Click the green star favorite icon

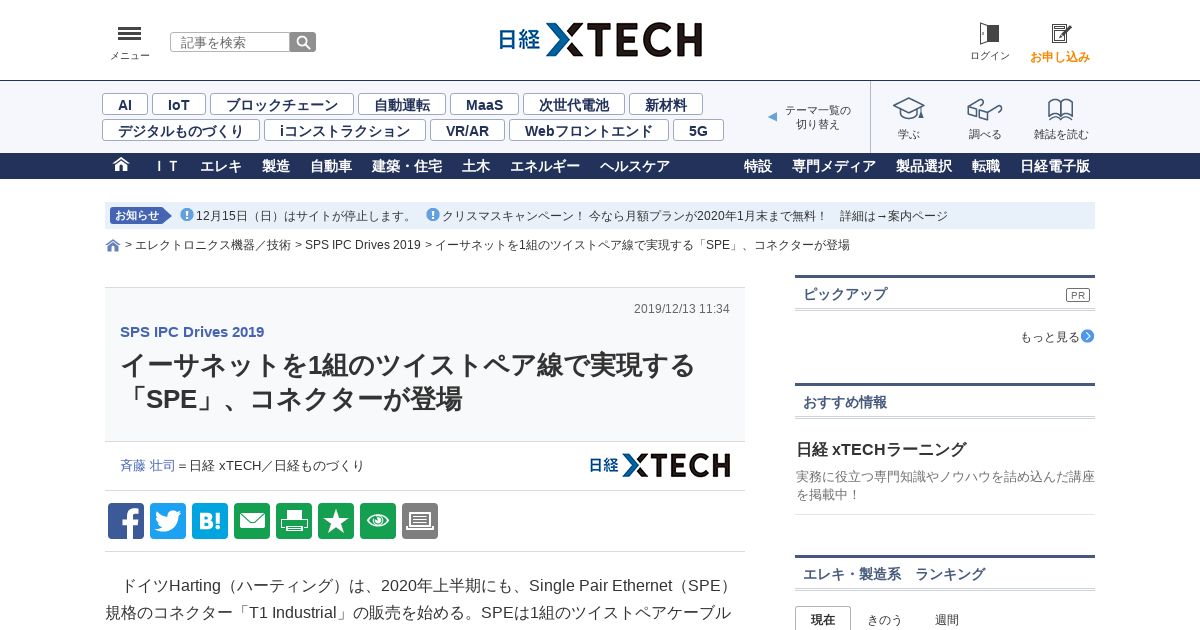336,521
